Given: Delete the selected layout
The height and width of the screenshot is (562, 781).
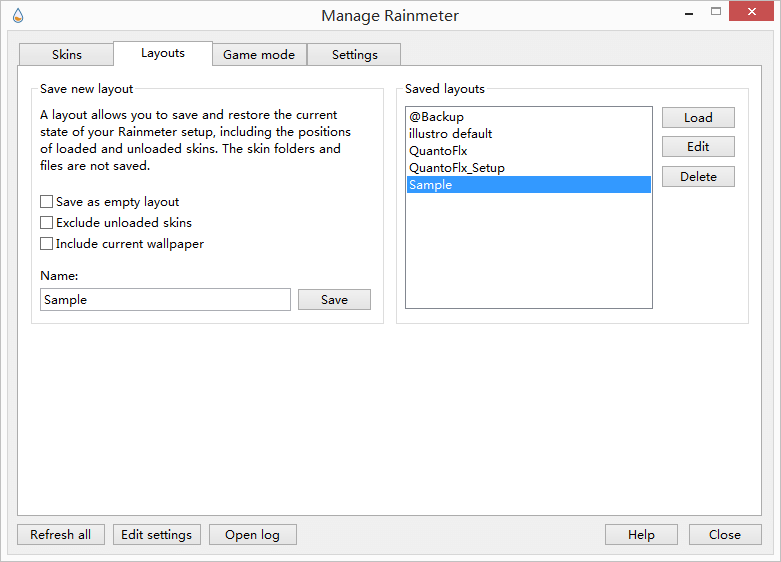Looking at the screenshot, I should (698, 176).
